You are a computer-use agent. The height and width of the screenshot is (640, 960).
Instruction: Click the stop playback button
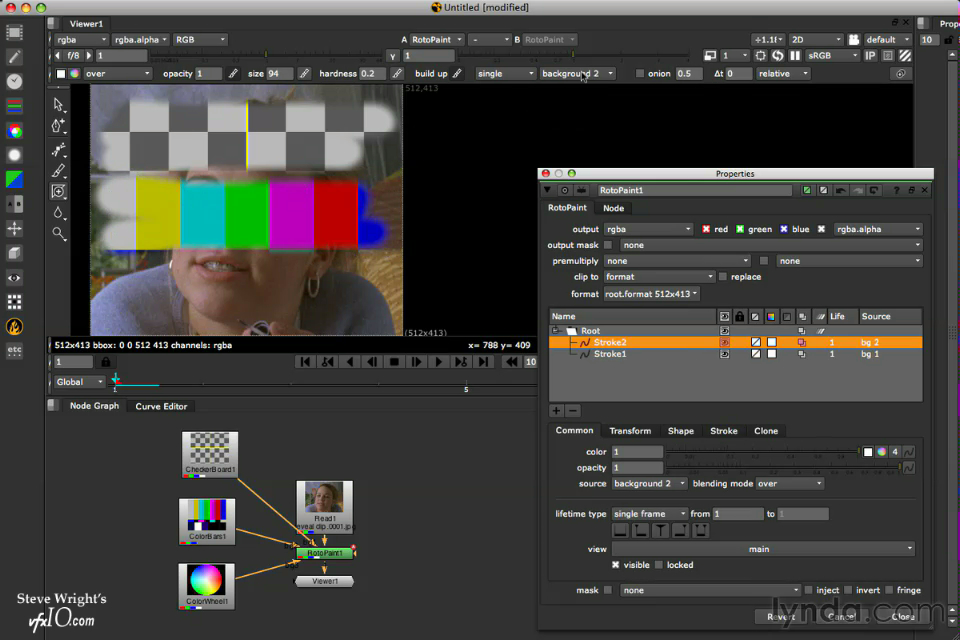tap(394, 362)
